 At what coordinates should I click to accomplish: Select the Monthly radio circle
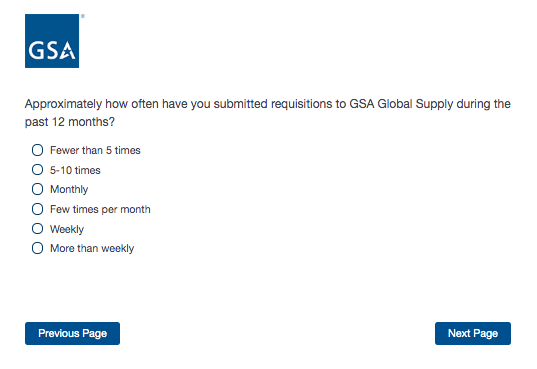37,189
